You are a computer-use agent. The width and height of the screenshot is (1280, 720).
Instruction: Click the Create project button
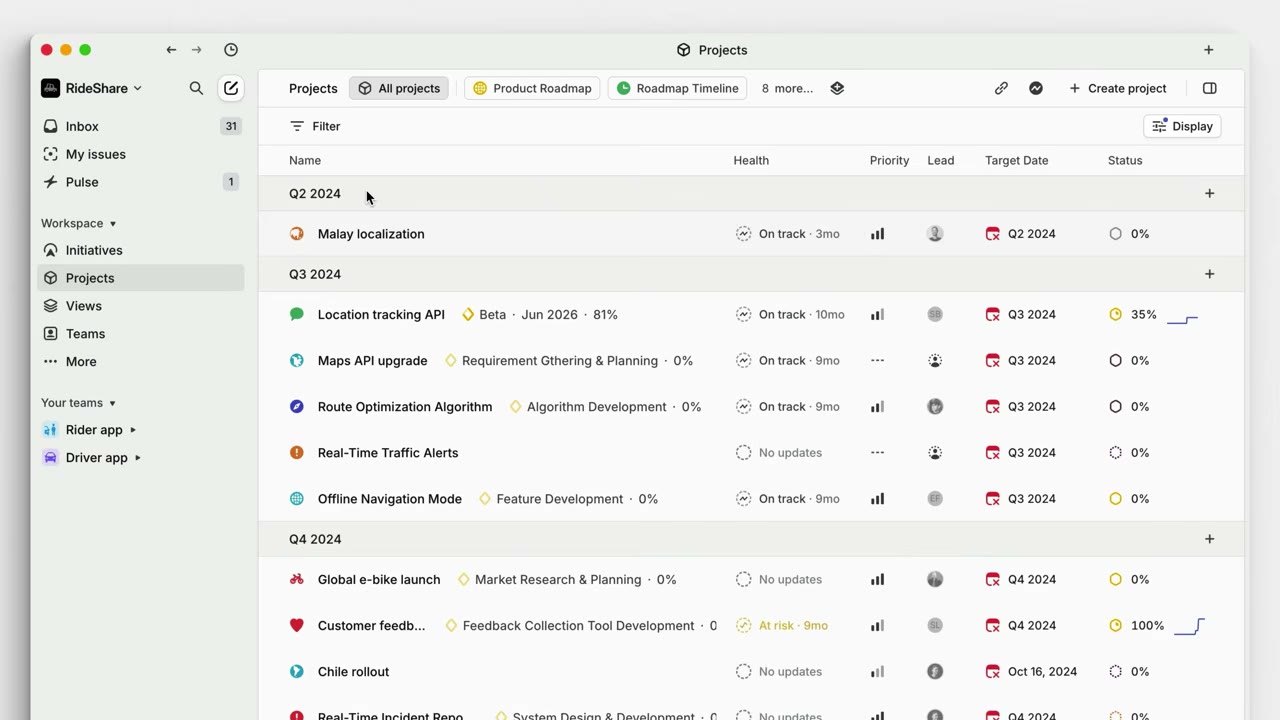[x=1118, y=88]
